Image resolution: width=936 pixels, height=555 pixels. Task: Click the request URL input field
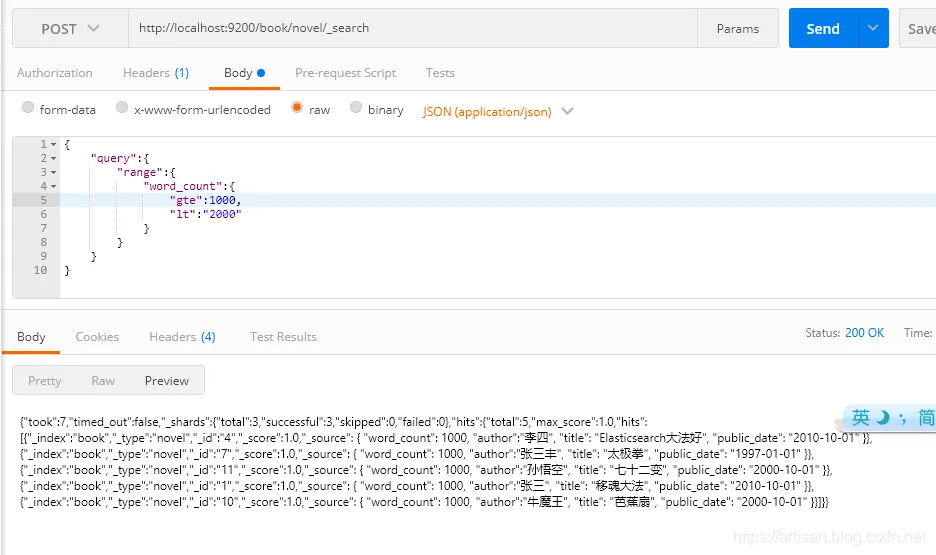410,29
